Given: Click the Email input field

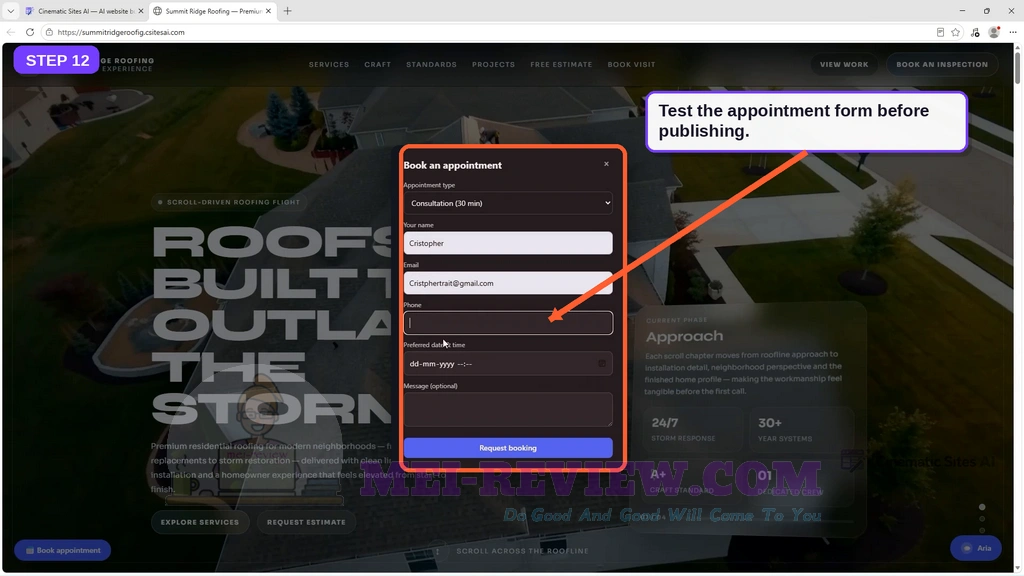Looking at the screenshot, I should coord(508,283).
